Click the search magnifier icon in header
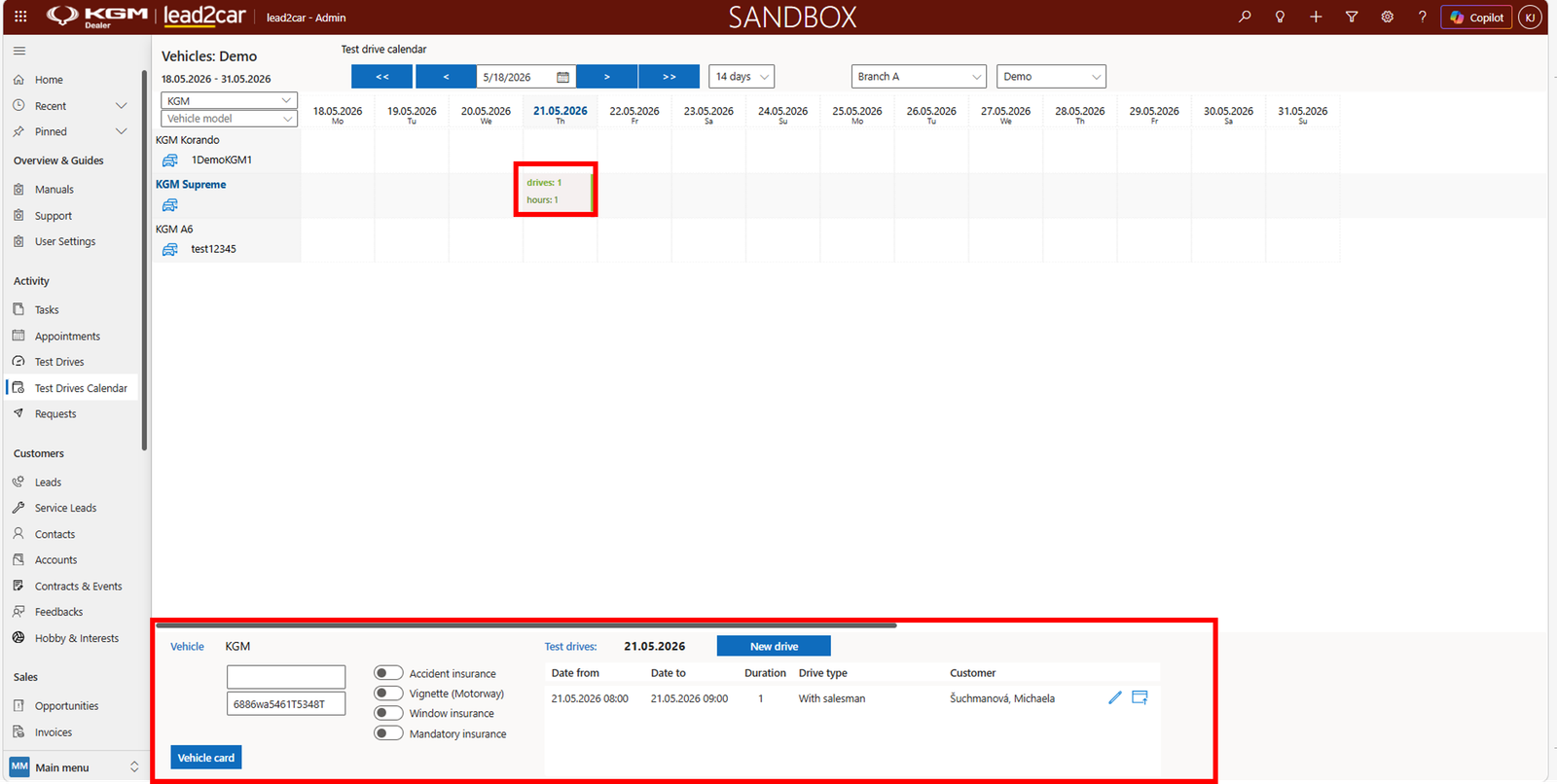This screenshot has width=1557, height=784. (1245, 17)
